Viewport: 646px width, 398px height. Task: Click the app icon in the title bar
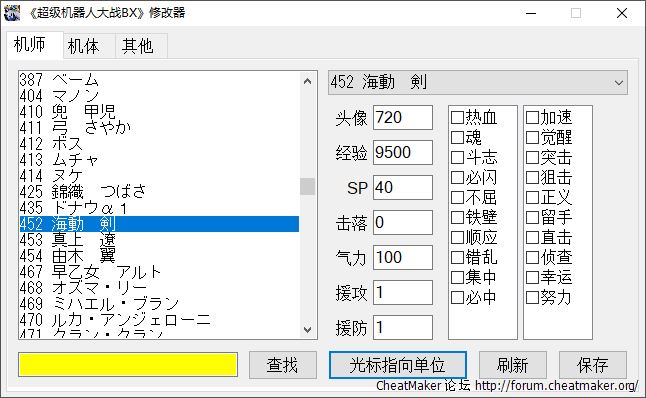[x=12, y=12]
